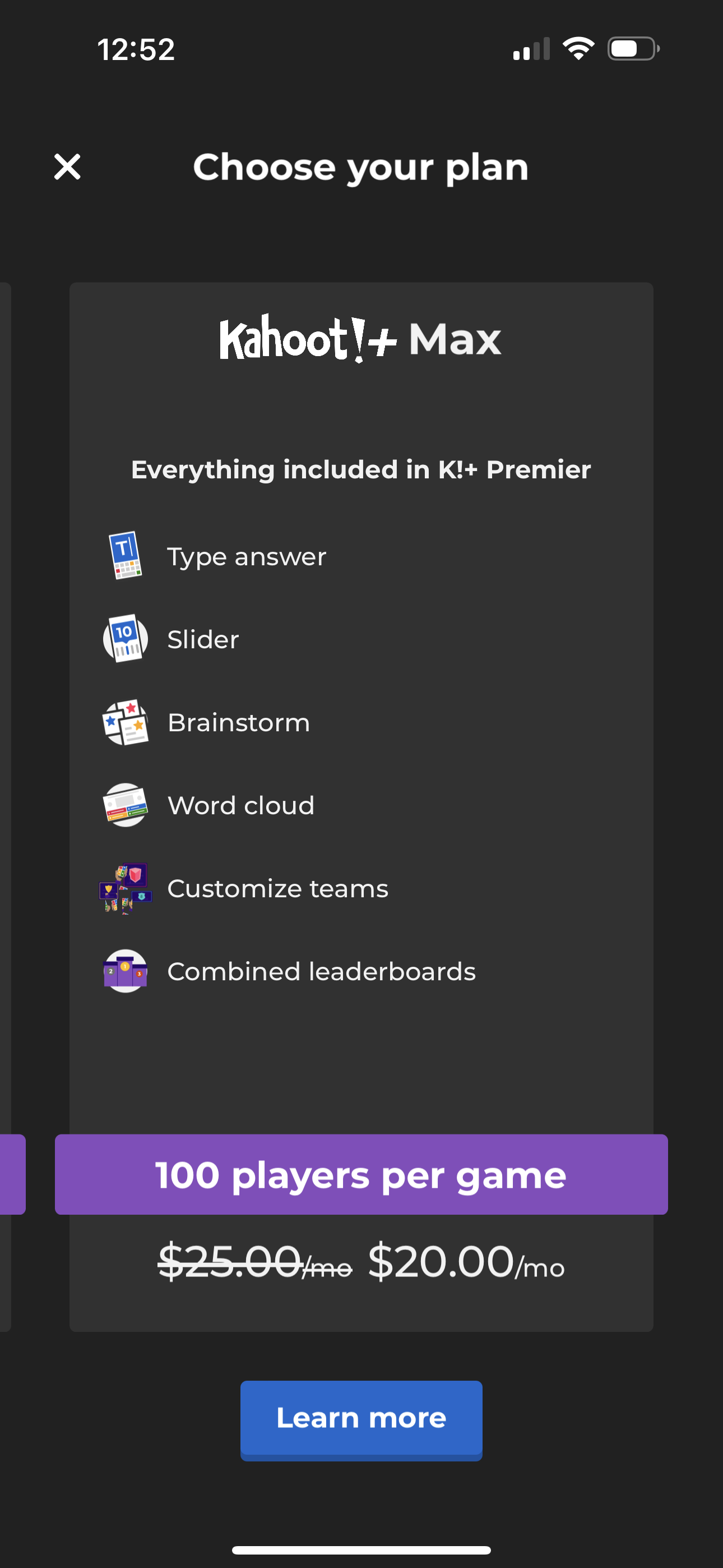Image resolution: width=723 pixels, height=1568 pixels.
Task: Tap the cellular signal icon
Action: pos(531,50)
